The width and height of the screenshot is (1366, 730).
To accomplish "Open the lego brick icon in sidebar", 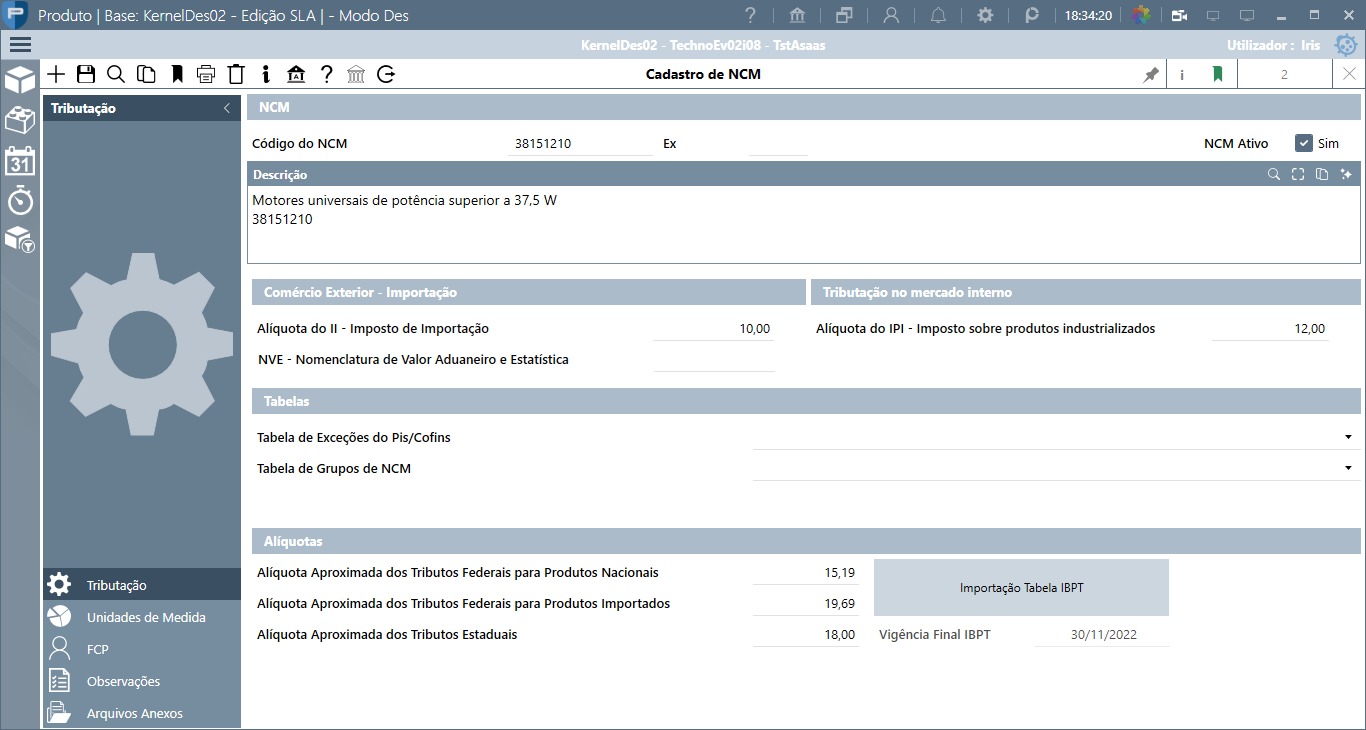I will click(x=20, y=120).
